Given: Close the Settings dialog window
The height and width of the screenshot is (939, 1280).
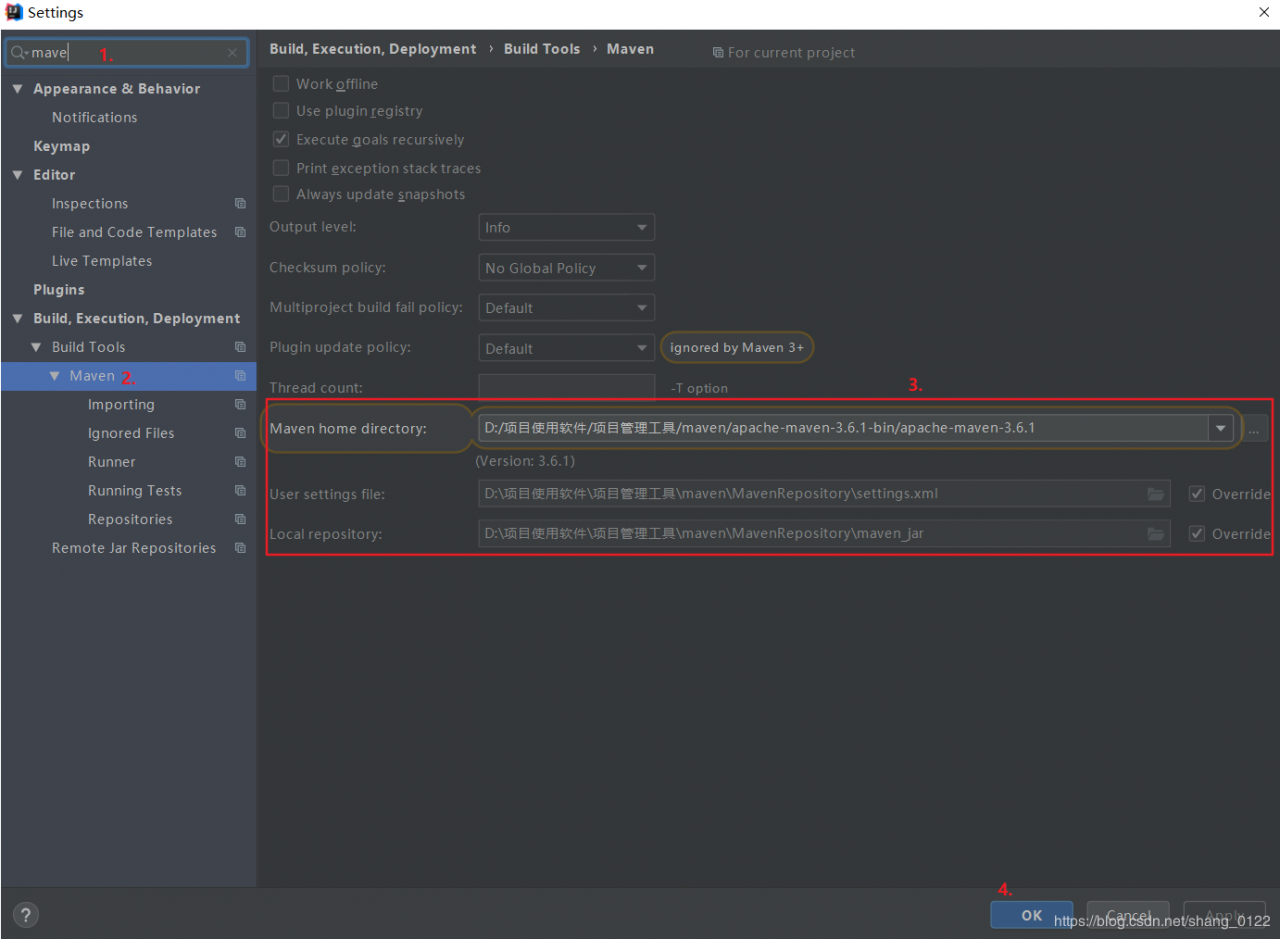Looking at the screenshot, I should tap(1264, 12).
